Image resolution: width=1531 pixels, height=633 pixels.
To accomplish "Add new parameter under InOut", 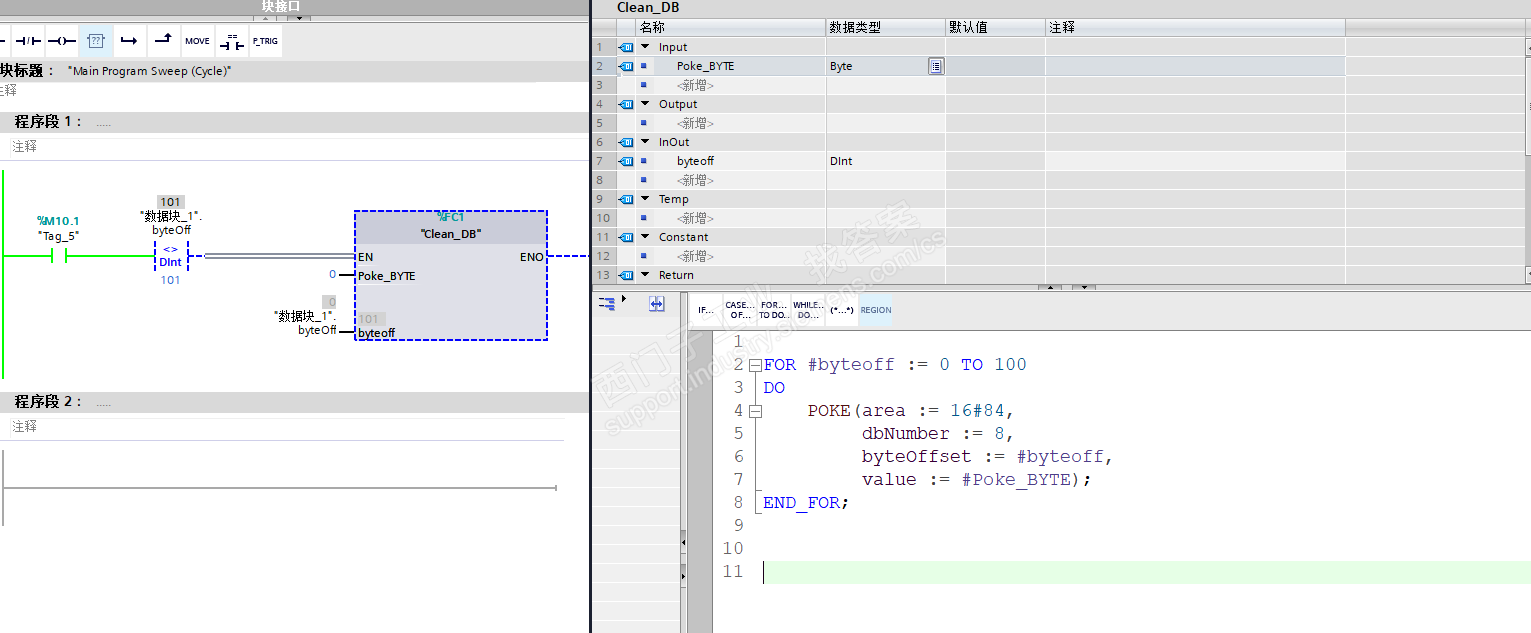I will coord(695,180).
